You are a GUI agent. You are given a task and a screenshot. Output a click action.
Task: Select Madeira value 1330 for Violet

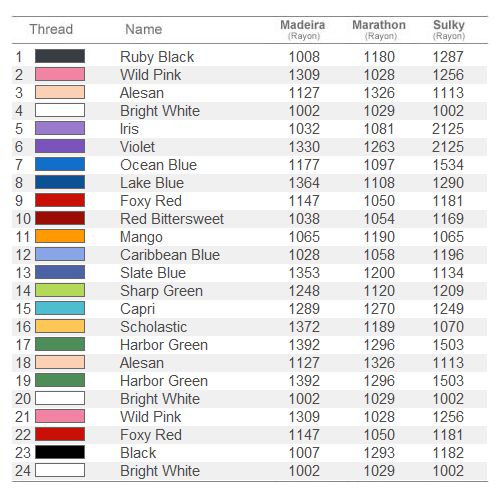pyautogui.click(x=304, y=147)
